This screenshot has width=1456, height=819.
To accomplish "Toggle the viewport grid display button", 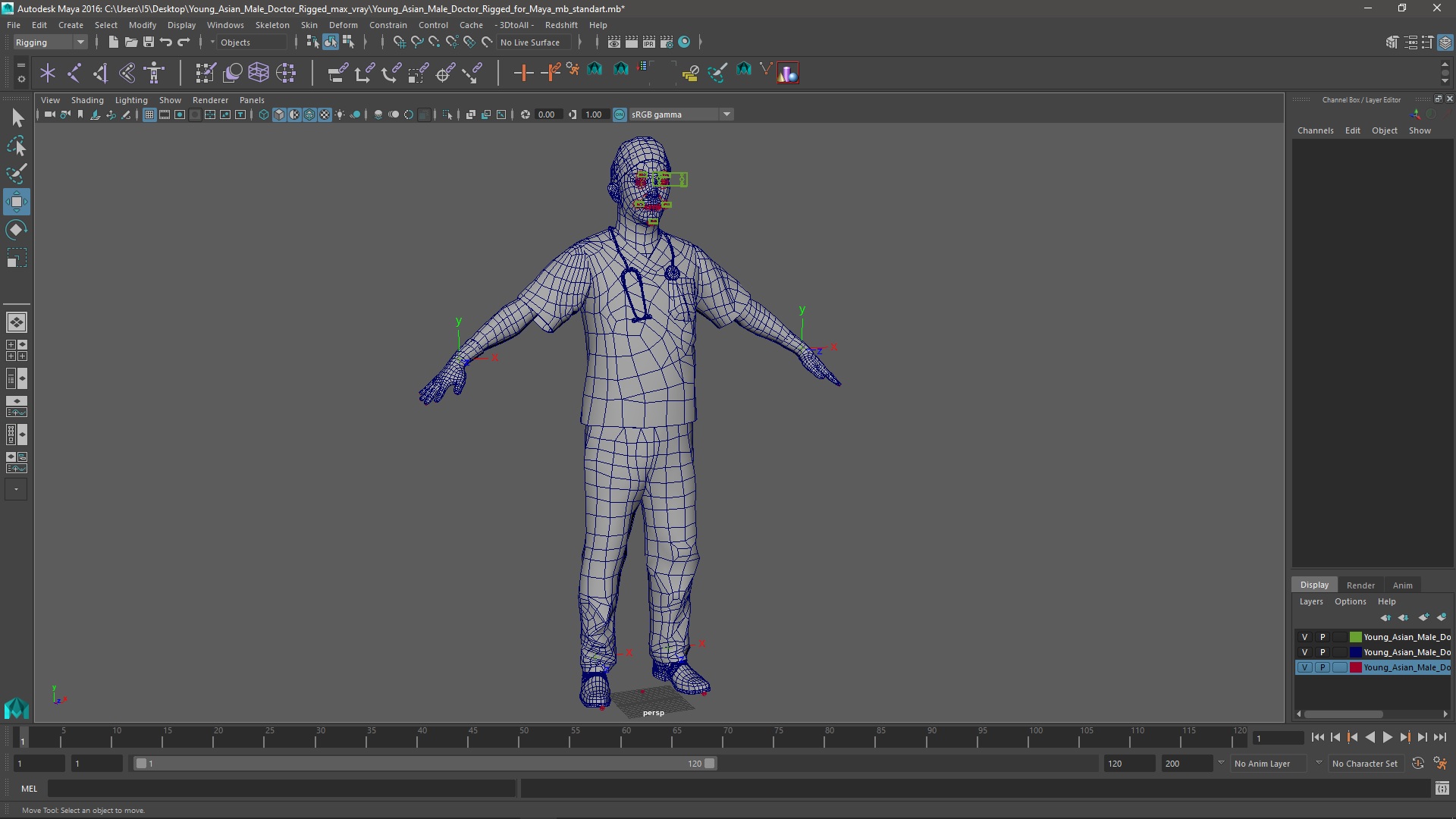I will point(149,115).
